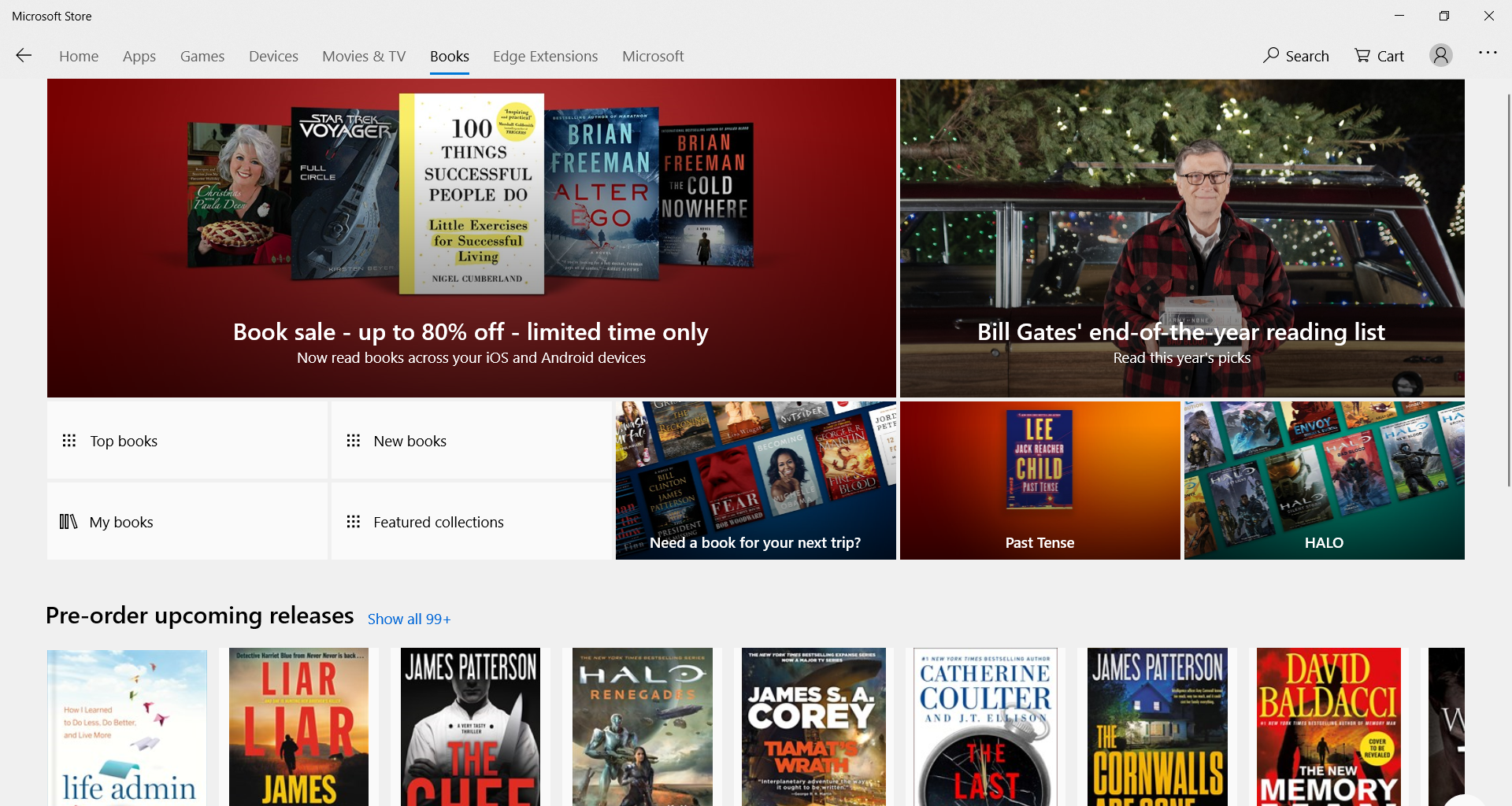Image resolution: width=1512 pixels, height=806 pixels.
Task: Open the user account profile icon
Action: point(1441,55)
